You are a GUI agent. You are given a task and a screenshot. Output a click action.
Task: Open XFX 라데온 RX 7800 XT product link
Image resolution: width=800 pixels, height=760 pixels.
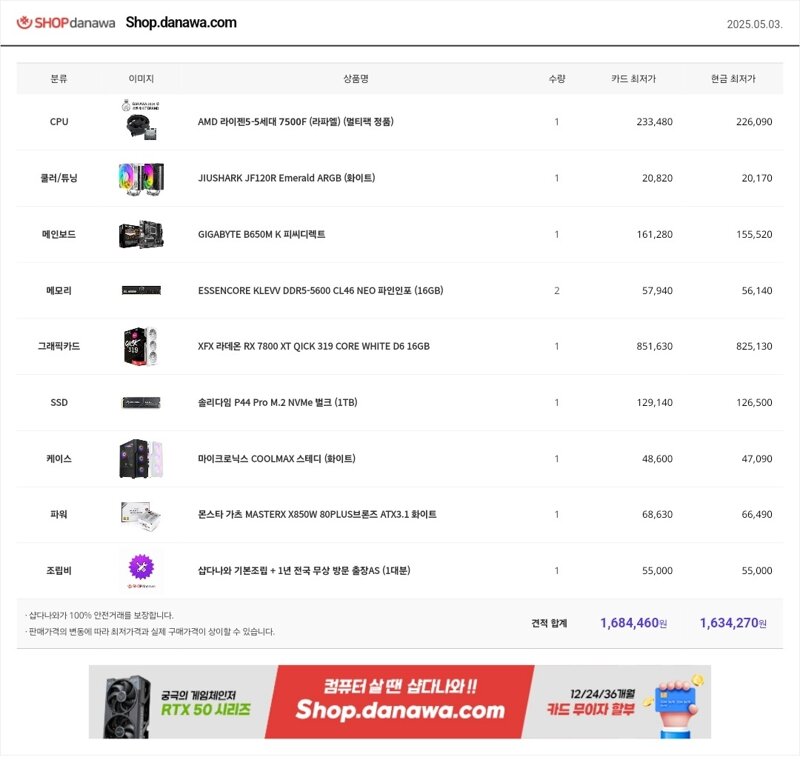click(x=314, y=346)
